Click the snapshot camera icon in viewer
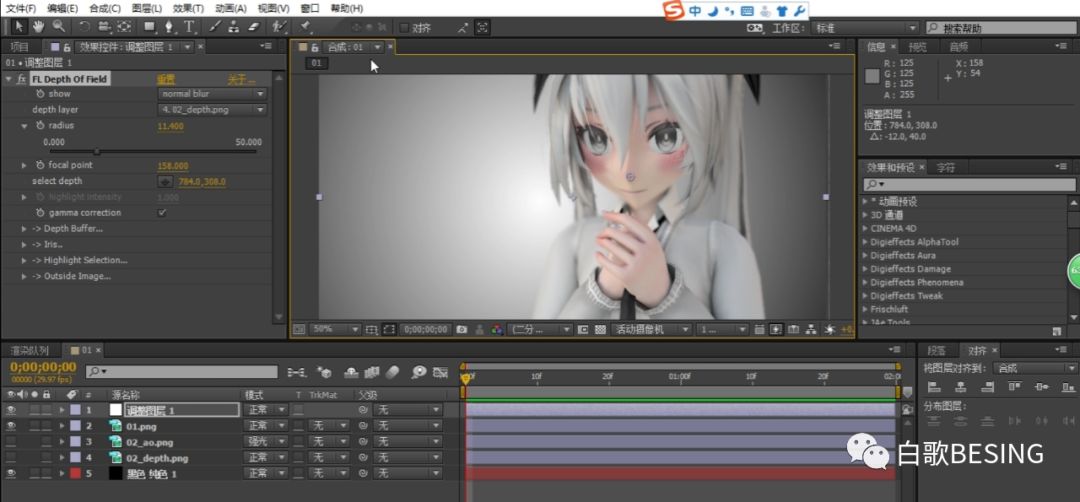Image resolution: width=1080 pixels, height=502 pixels. (x=461, y=330)
